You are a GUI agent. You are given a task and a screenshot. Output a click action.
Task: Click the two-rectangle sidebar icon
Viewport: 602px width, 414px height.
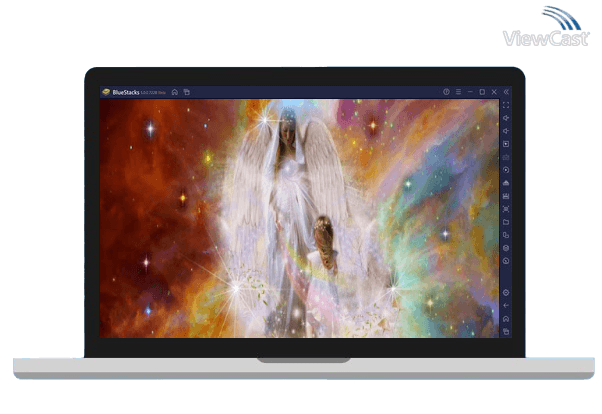point(506,235)
